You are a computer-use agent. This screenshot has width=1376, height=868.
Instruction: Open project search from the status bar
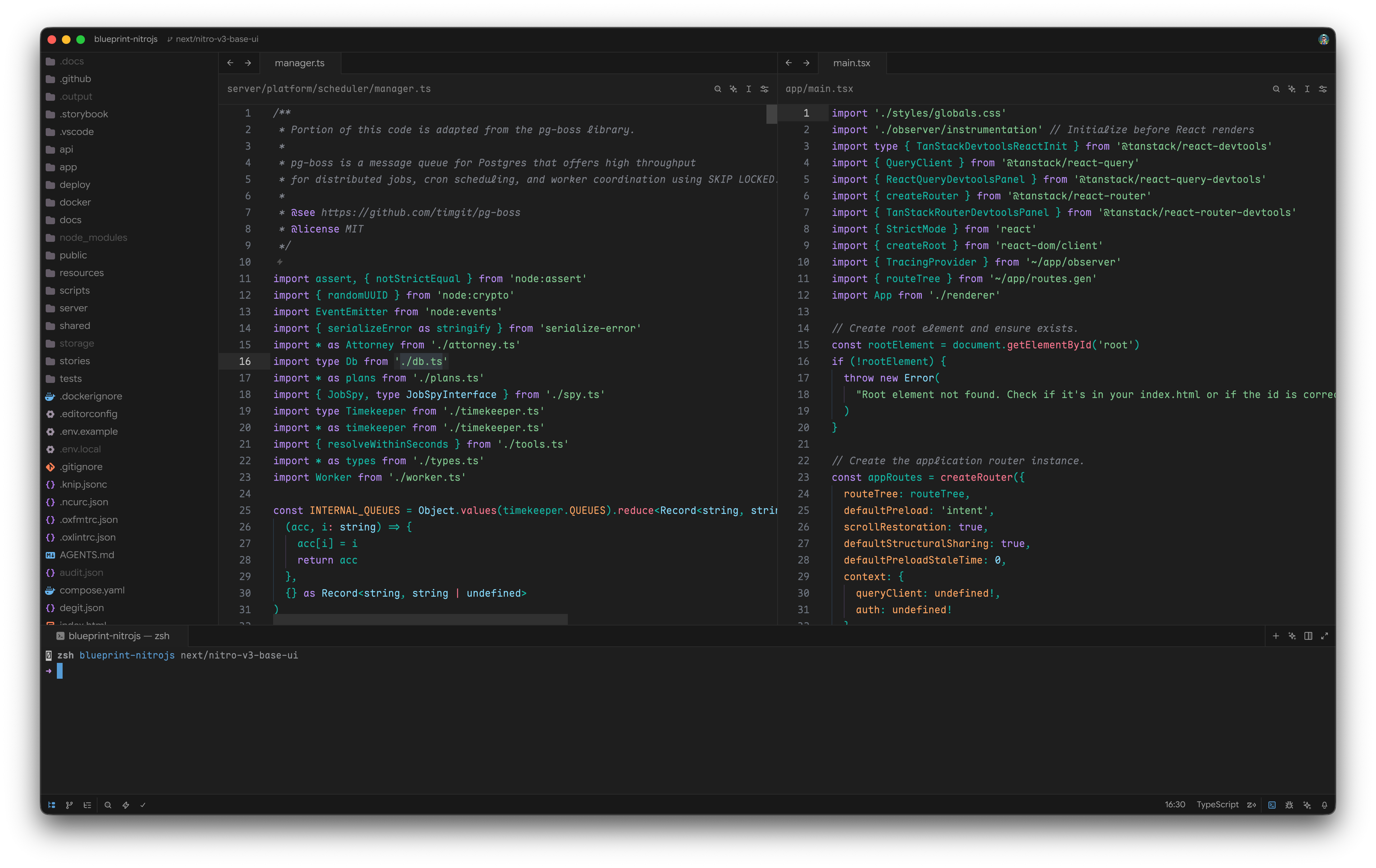[108, 805]
